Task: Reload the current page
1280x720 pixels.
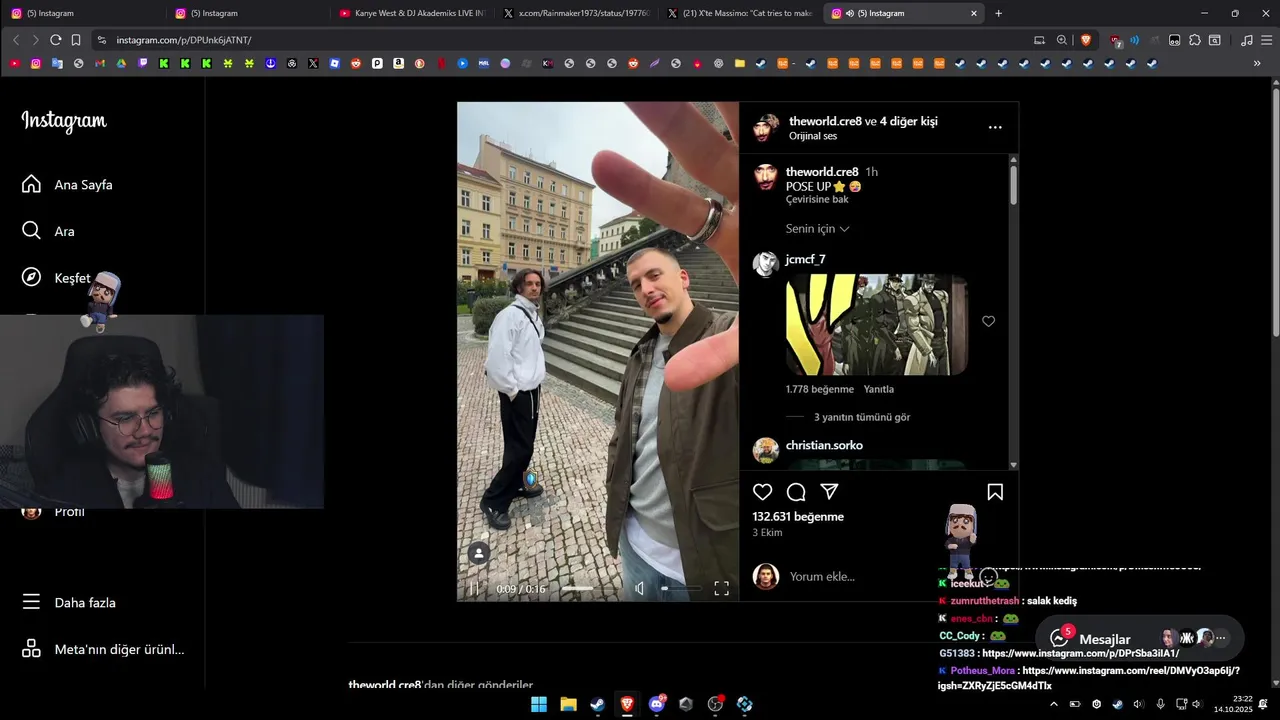Action: pos(56,40)
